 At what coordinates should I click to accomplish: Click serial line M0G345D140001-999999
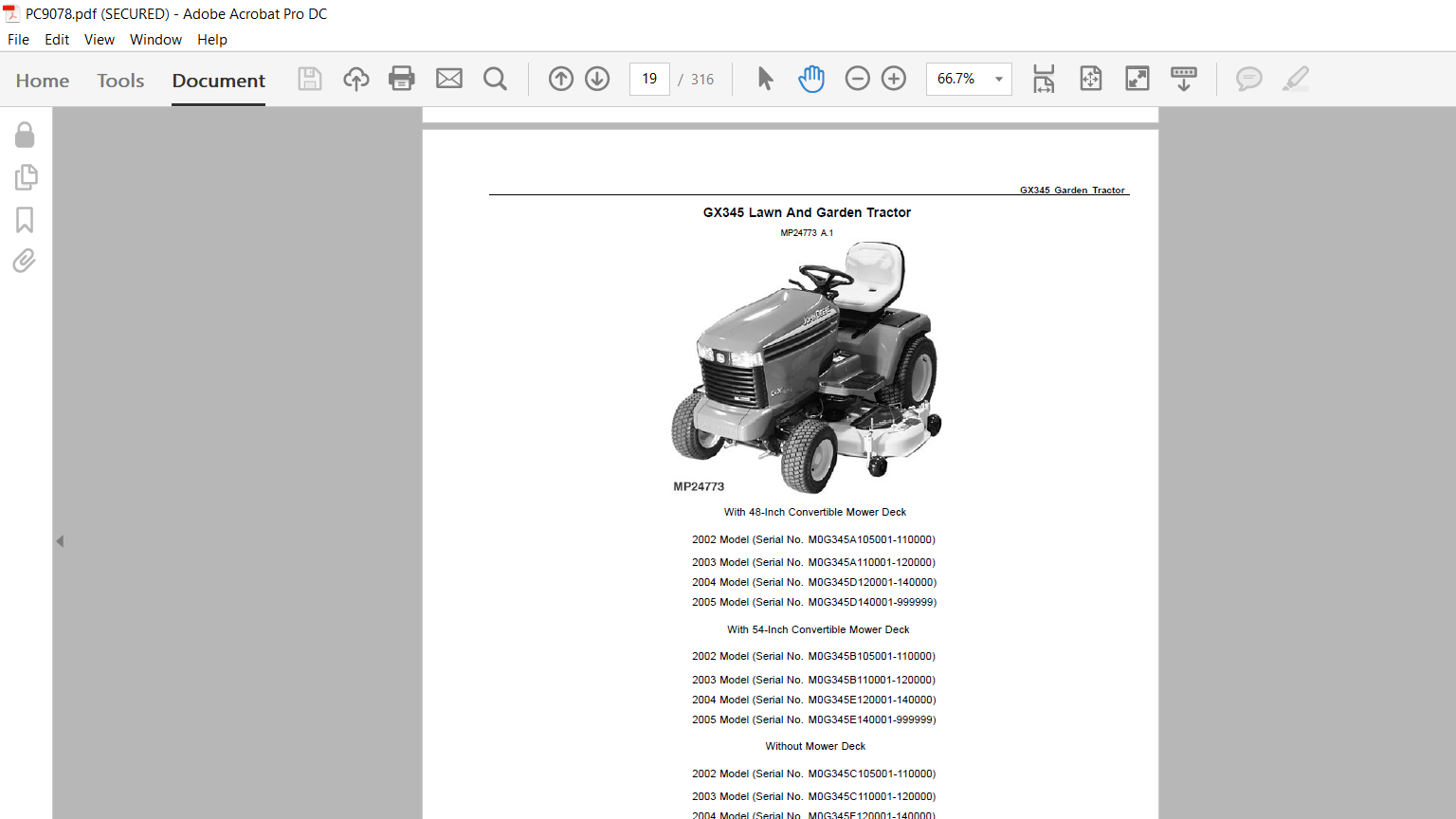814,602
